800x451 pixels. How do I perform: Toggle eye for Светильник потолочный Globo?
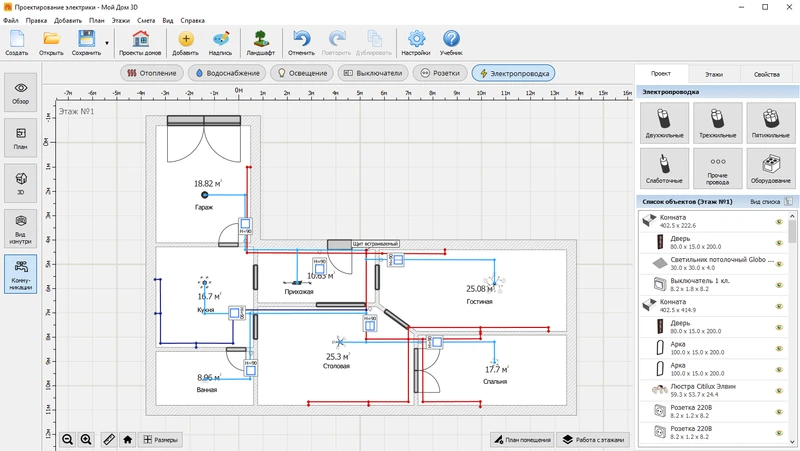pyautogui.click(x=779, y=264)
